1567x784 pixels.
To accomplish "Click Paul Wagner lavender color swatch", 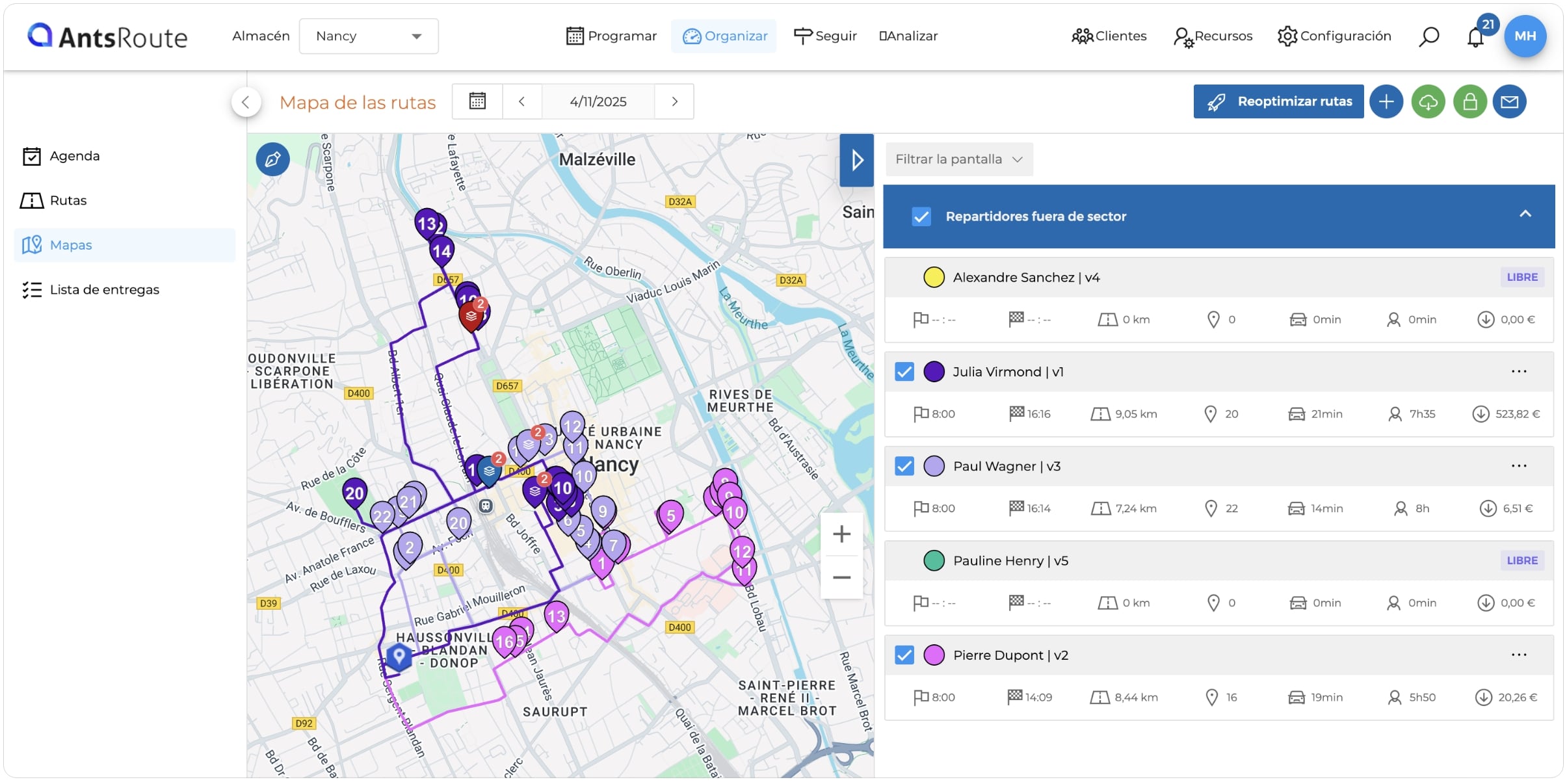I will coord(934,466).
